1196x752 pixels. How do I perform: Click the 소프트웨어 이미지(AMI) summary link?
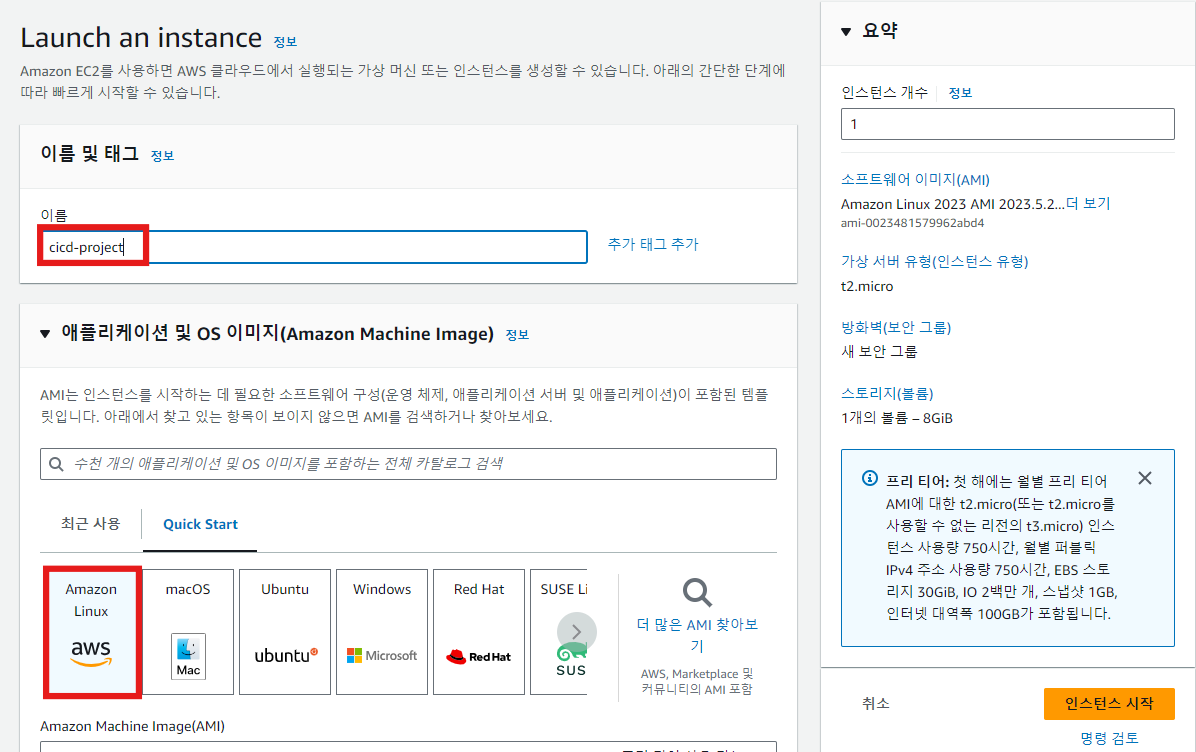click(x=915, y=180)
